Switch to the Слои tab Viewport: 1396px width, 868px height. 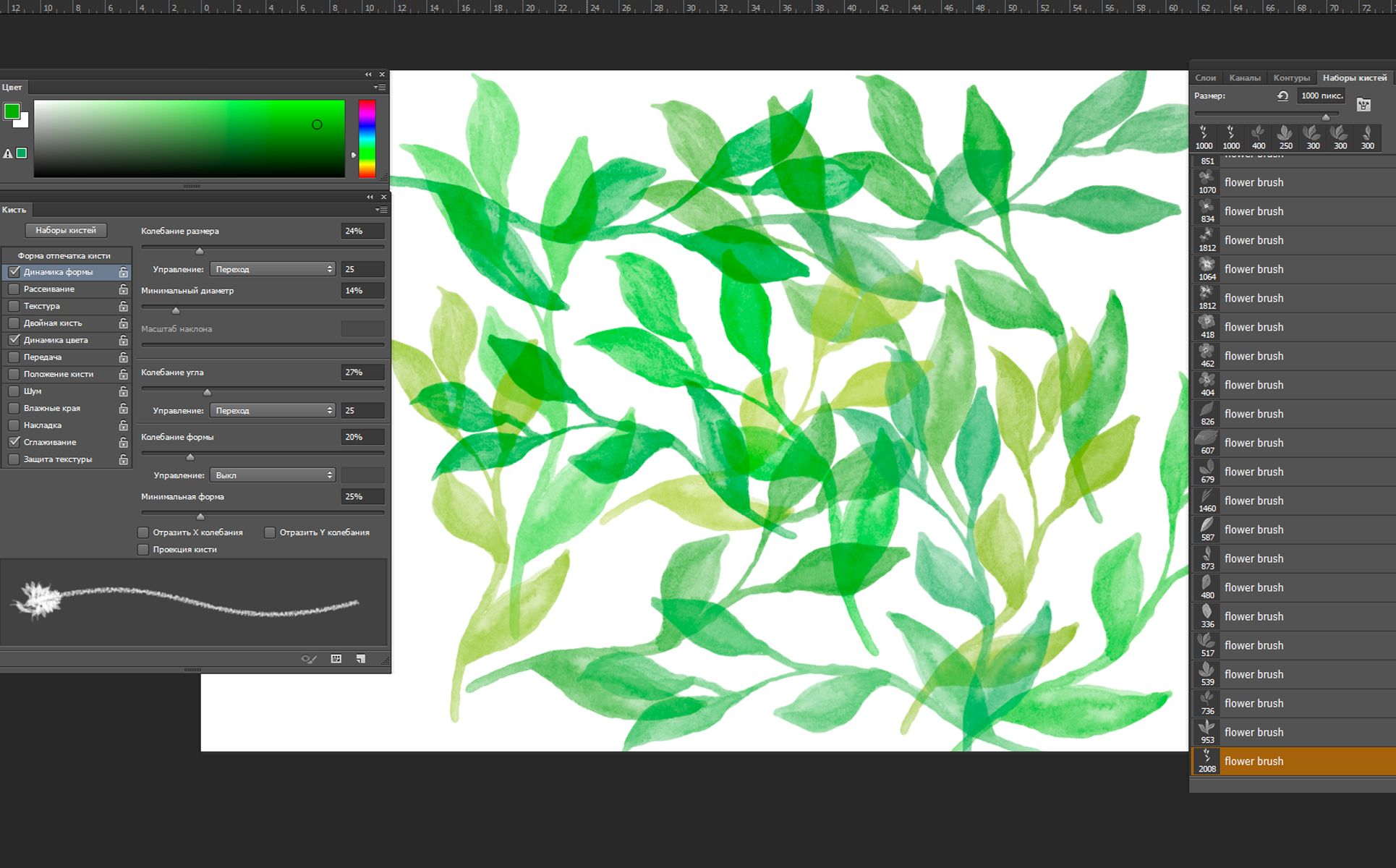1205,78
